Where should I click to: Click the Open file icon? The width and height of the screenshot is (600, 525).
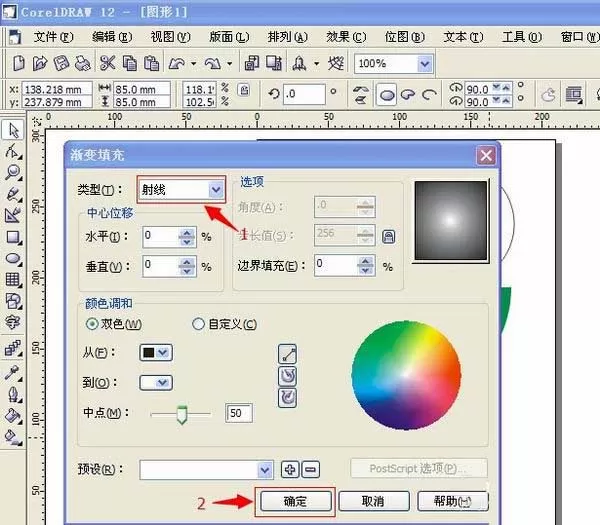(x=40, y=63)
